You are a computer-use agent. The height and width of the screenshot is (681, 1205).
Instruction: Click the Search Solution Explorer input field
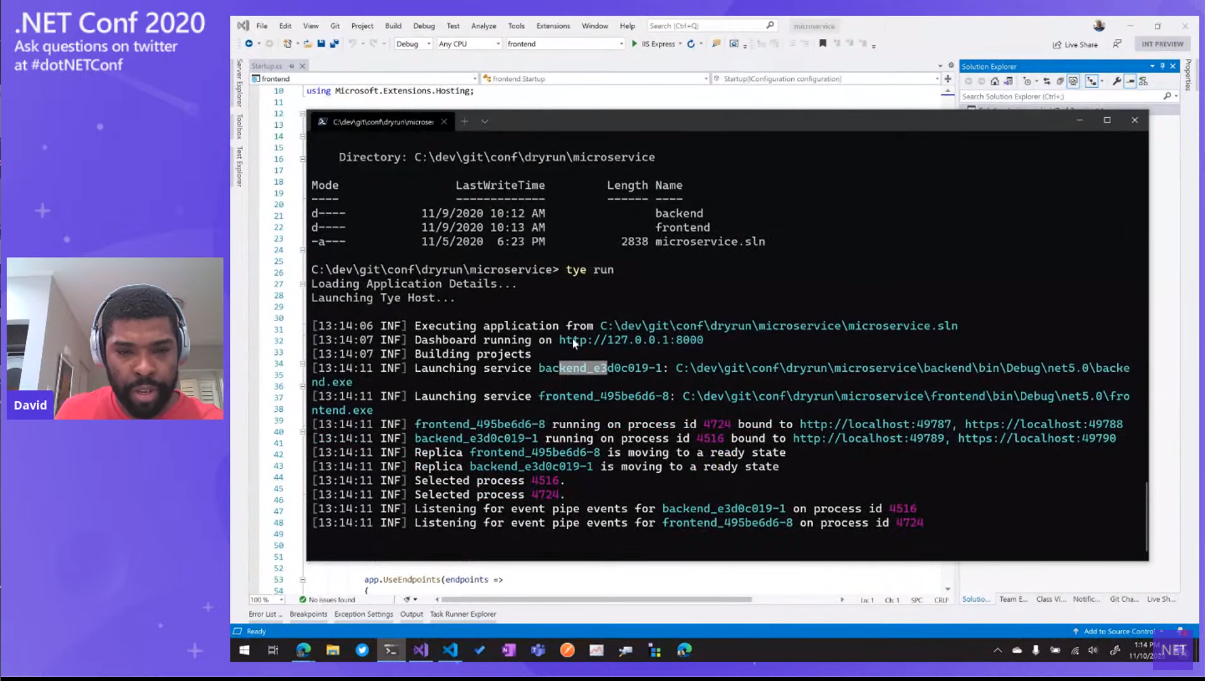click(x=1060, y=96)
